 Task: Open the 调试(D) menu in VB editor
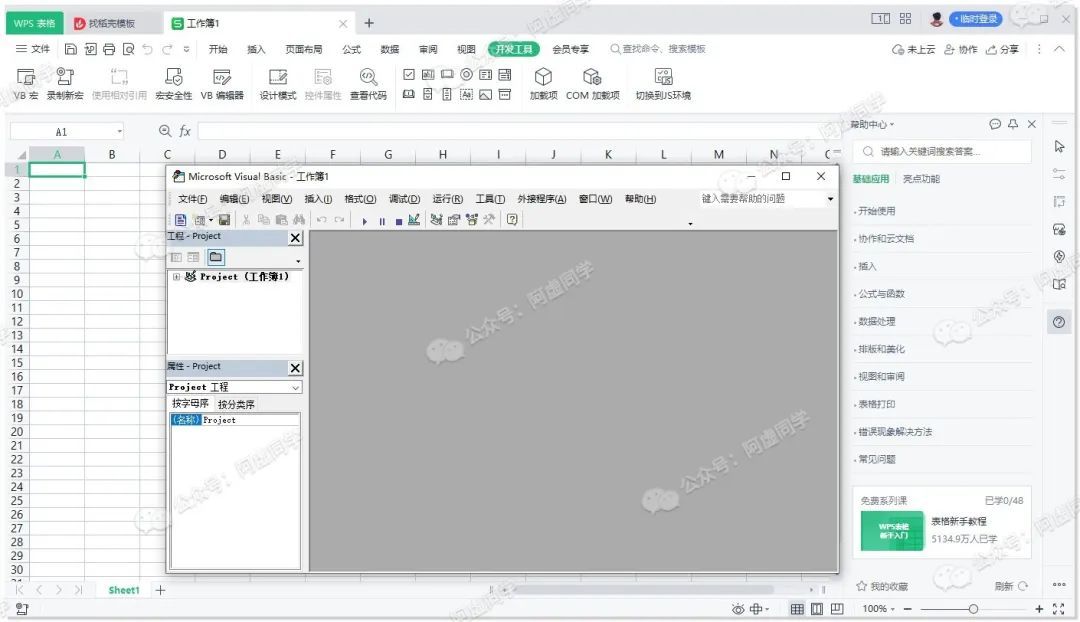tap(404, 199)
